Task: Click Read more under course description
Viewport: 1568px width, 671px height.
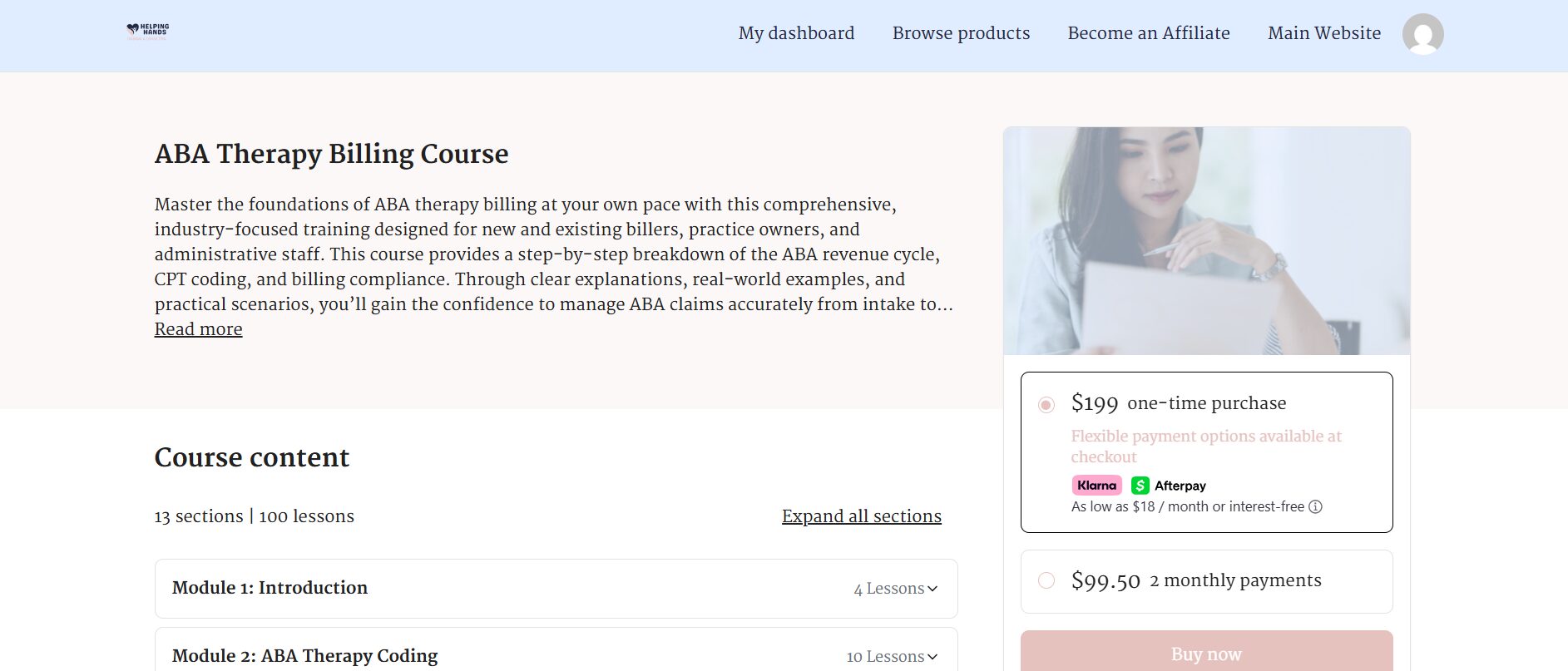Action: point(198,329)
